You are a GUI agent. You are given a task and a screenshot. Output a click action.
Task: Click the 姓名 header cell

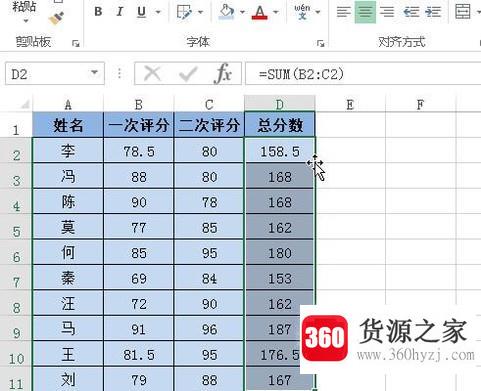tap(68, 125)
